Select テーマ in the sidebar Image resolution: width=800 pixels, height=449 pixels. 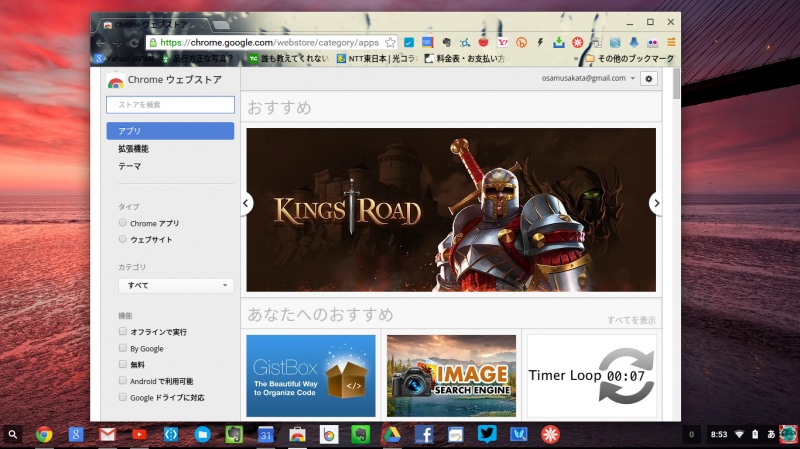click(129, 165)
